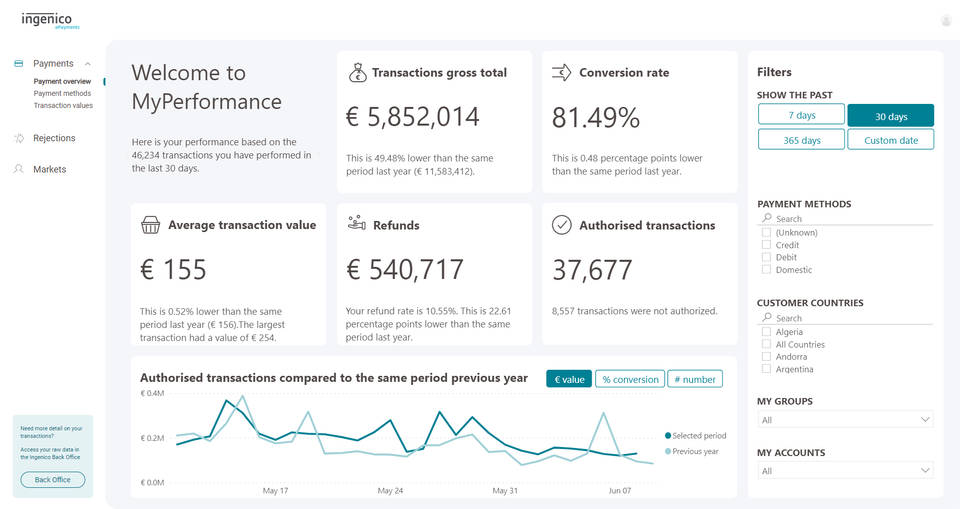Tick the Andorra country checkbox
This screenshot has height=509, width=960.
(x=766, y=356)
